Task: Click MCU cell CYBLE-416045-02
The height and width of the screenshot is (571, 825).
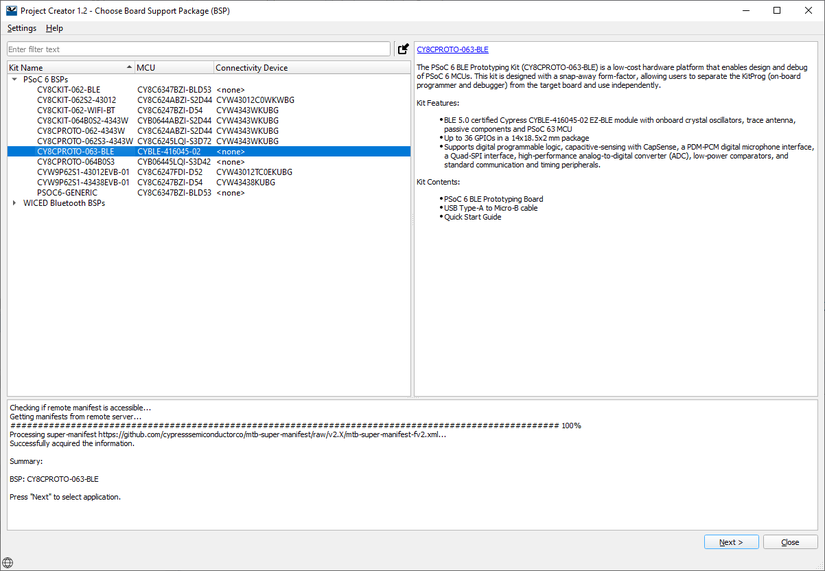Action: 169,152
